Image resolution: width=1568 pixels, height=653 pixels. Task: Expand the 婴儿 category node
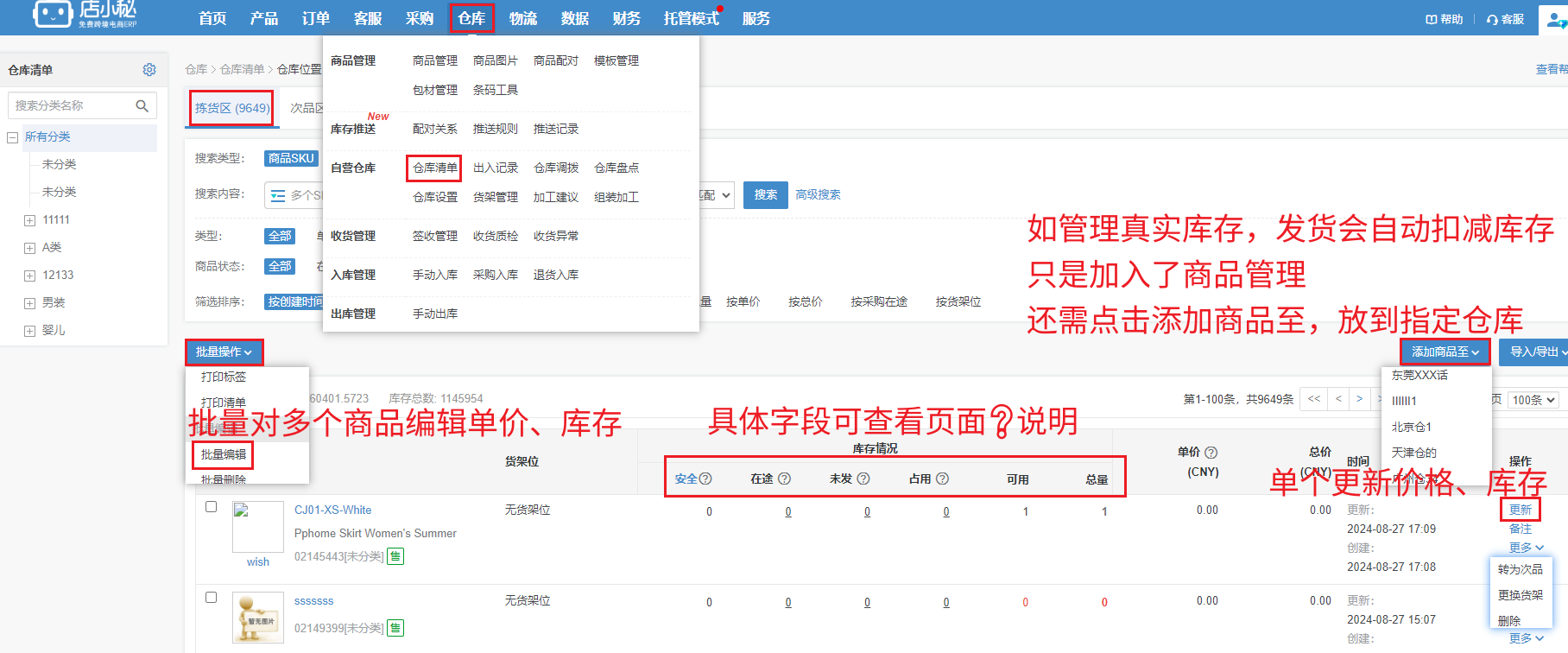point(29,331)
